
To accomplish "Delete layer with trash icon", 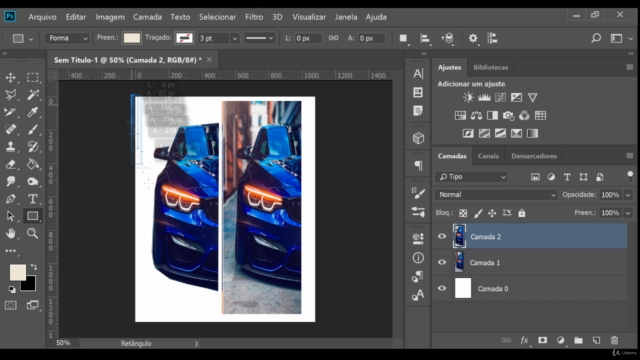I will point(614,340).
